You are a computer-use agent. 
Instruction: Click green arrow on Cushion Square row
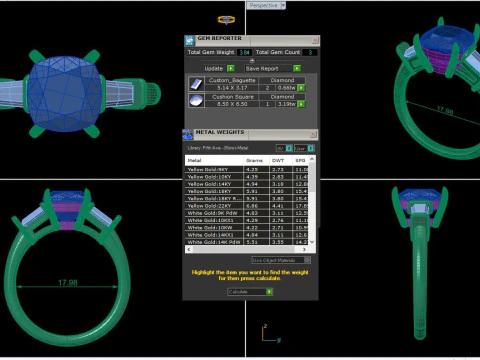click(301, 104)
